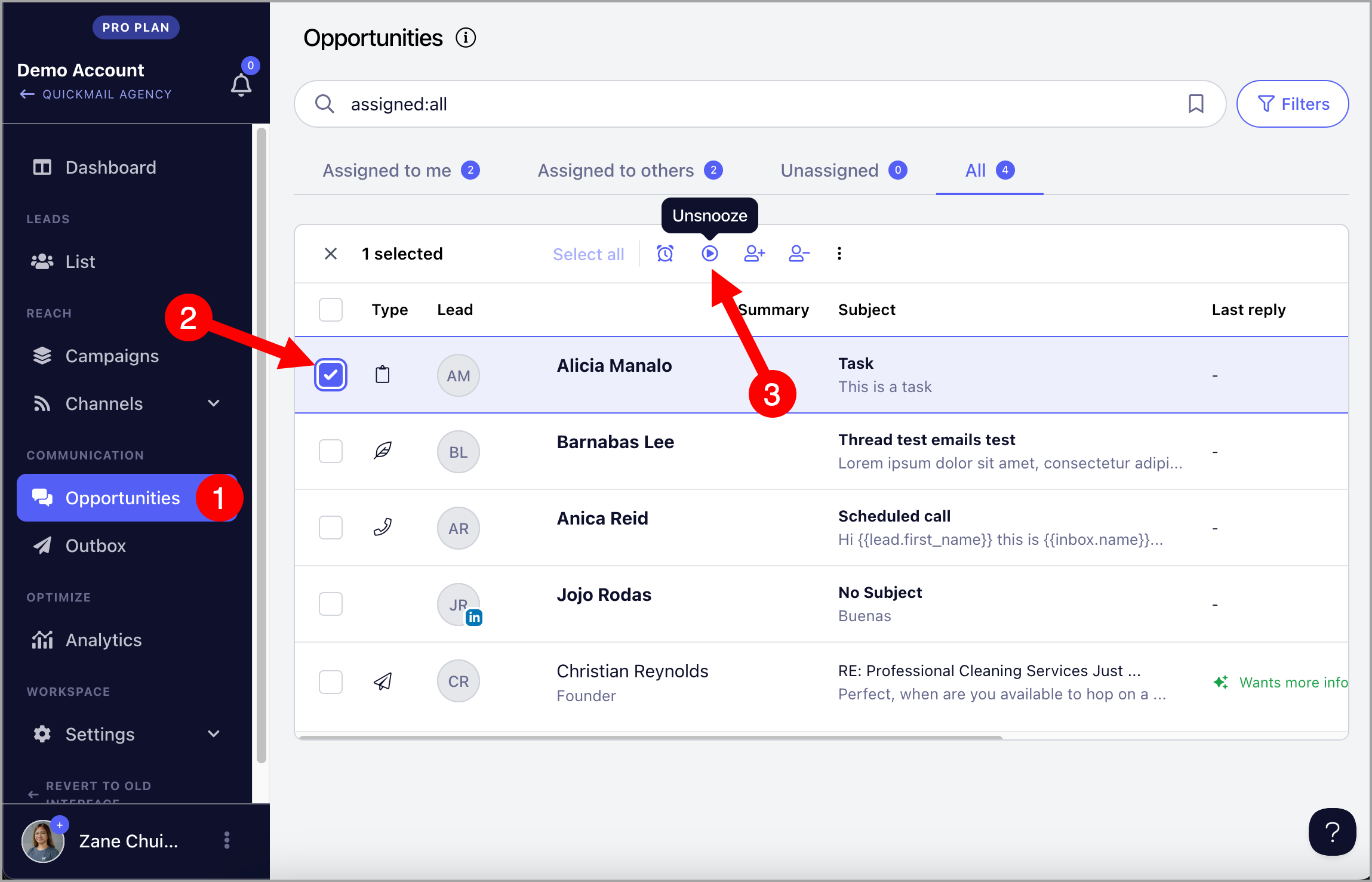Click the Filters button
This screenshot has width=1372, height=882.
coord(1293,104)
